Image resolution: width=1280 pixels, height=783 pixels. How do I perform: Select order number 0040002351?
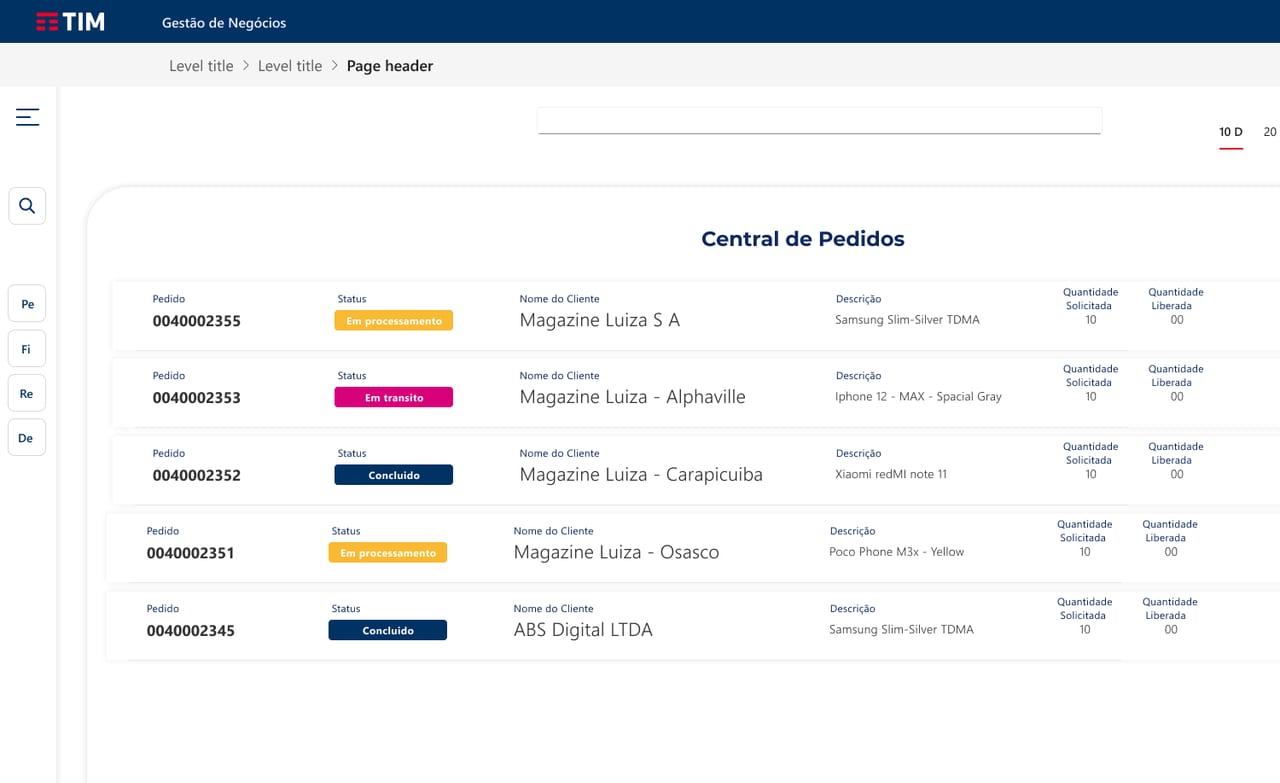click(x=191, y=553)
